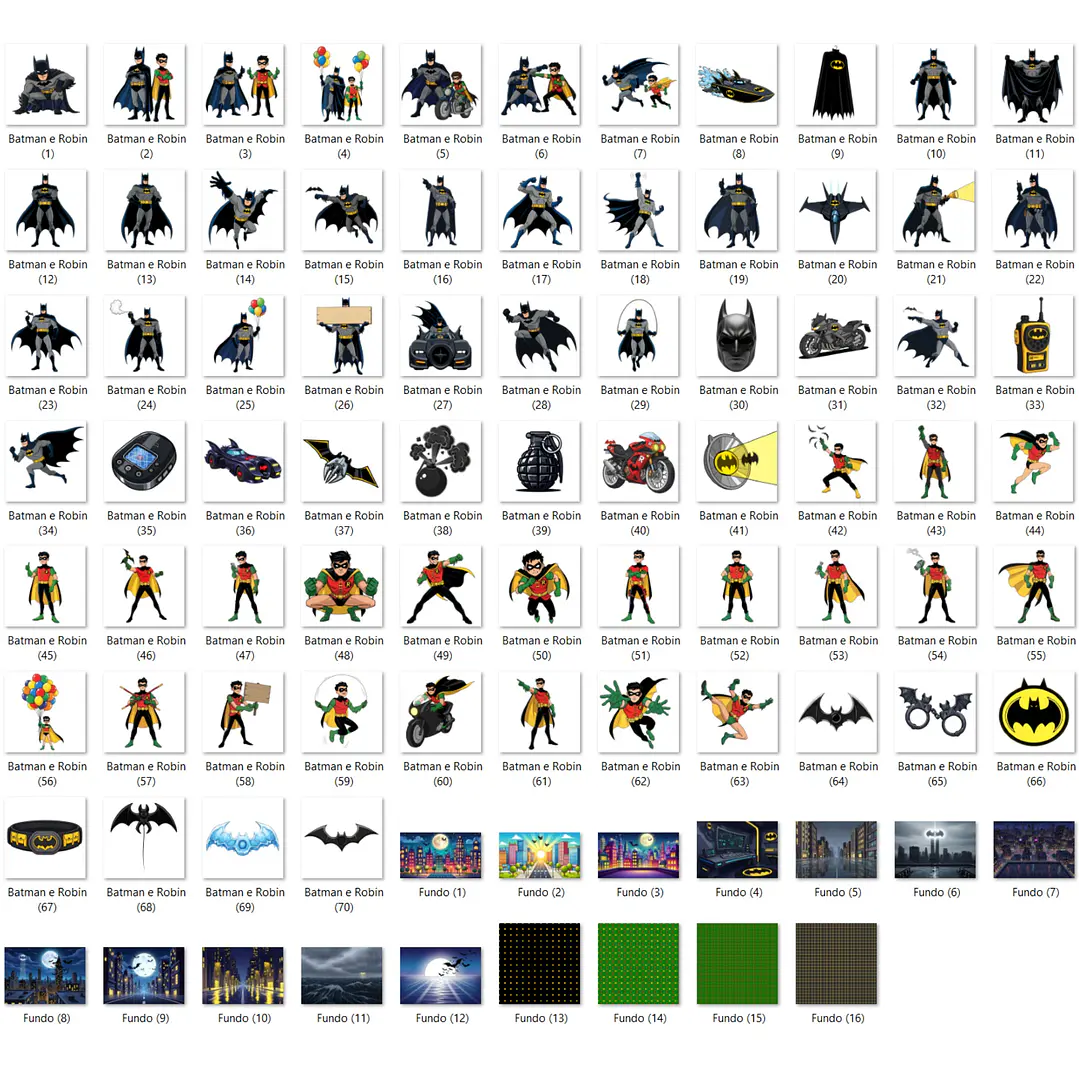Viewport: 1079px width, 1079px height.
Task: Click Batman e Robin (35) gadget device thumbnail
Action: [145, 461]
